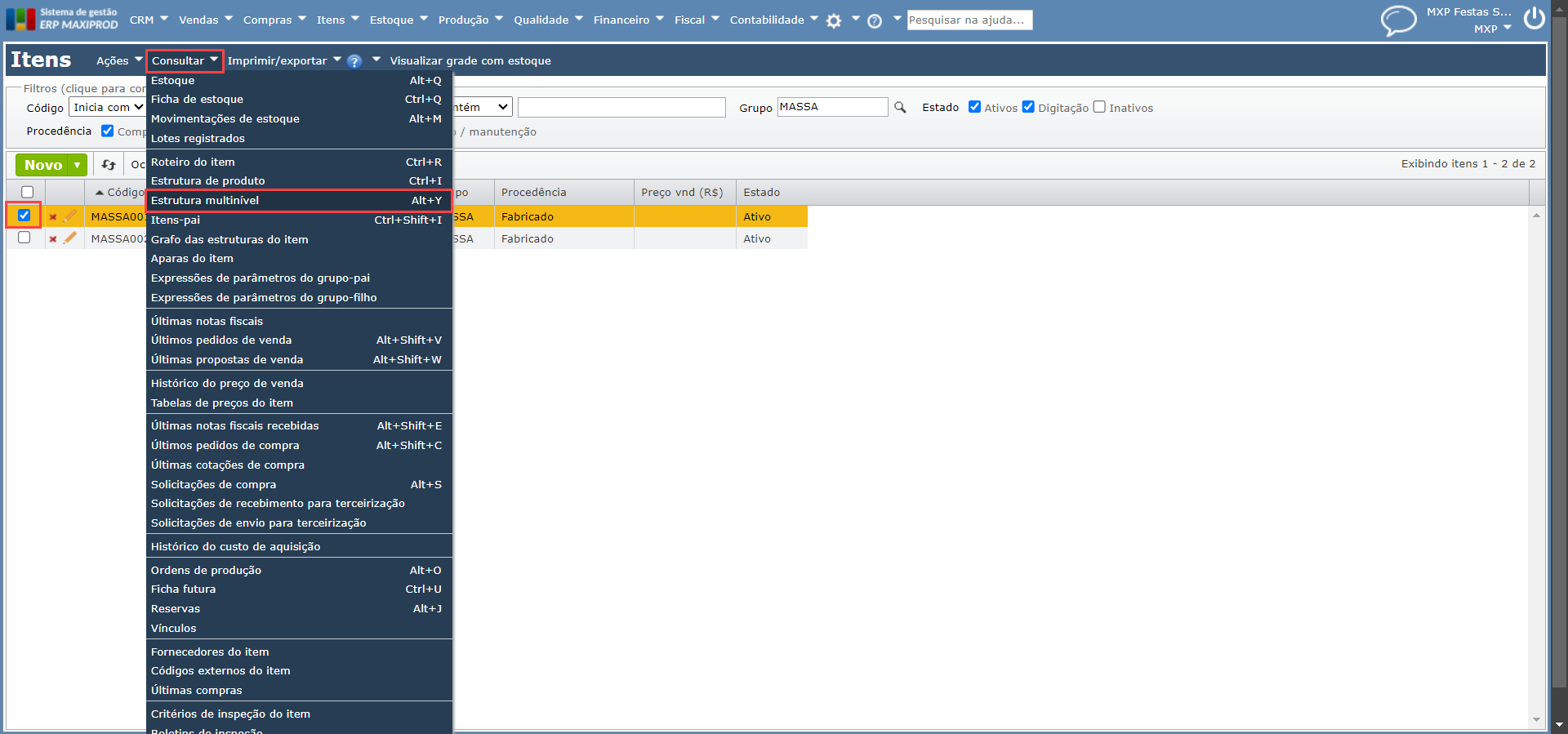Edit item MASSA002 with the pencil icon

[70, 238]
